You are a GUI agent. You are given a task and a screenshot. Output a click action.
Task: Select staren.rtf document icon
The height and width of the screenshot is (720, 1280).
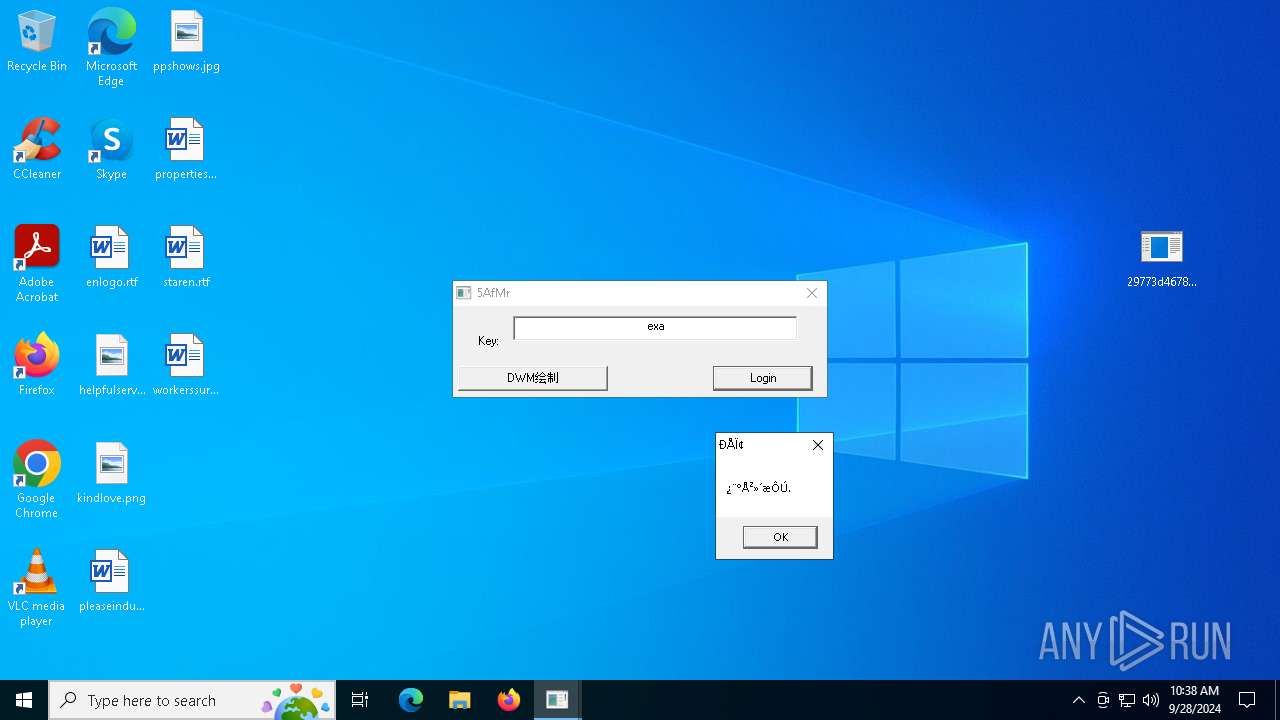pyautogui.click(x=186, y=258)
